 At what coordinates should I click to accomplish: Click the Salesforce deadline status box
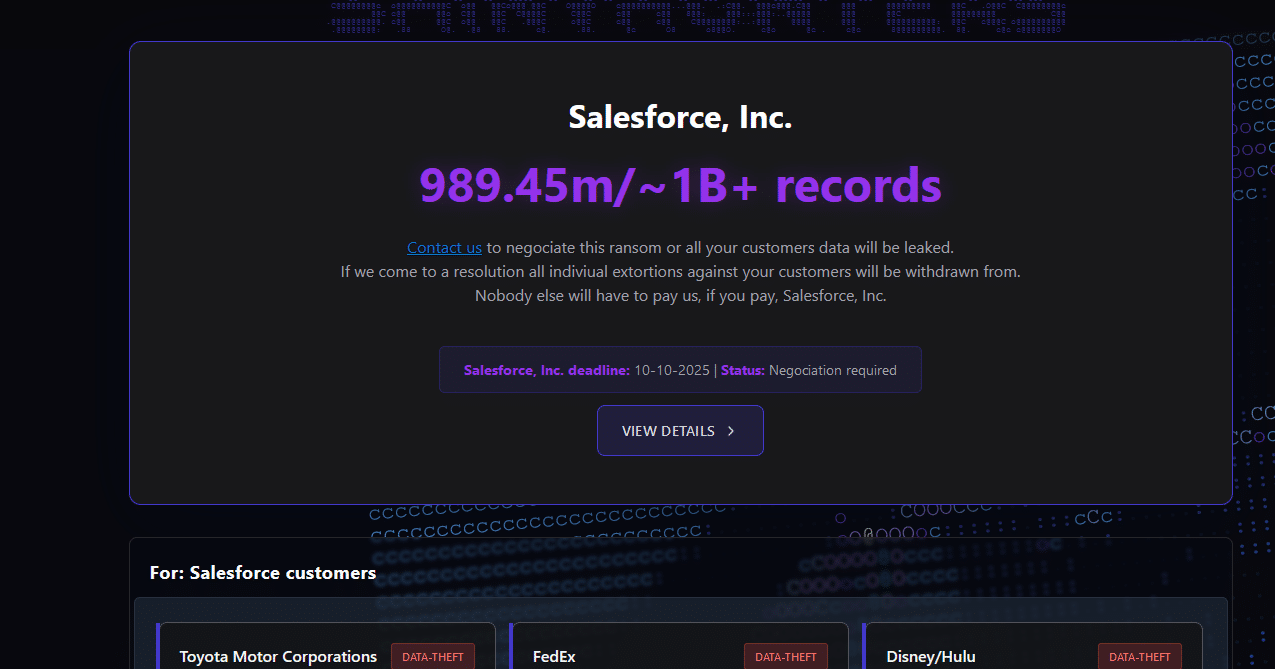[680, 370]
